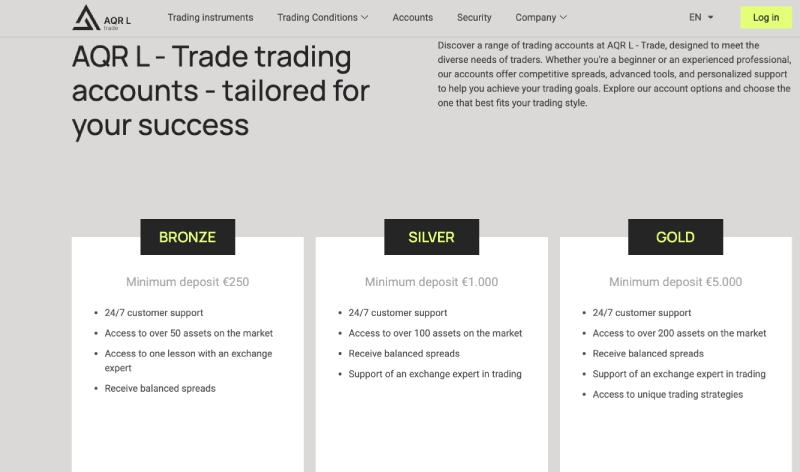800x472 pixels.
Task: Click the Bronze Minimum deposit €250 text
Action: tap(187, 282)
